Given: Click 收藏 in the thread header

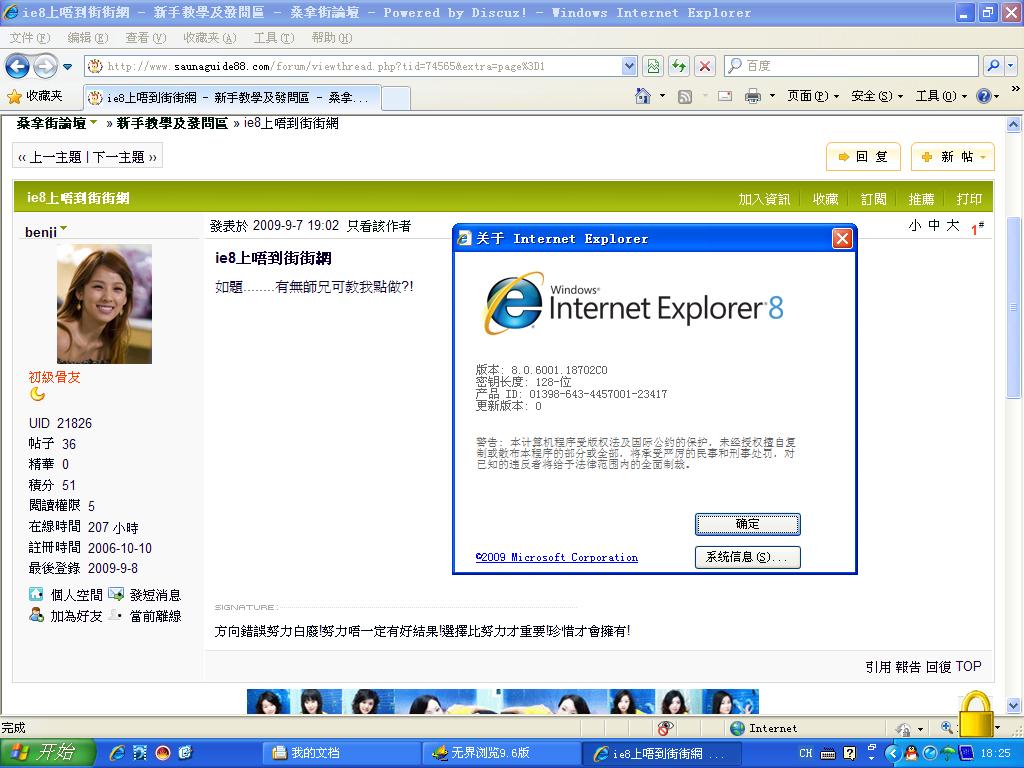Looking at the screenshot, I should [825, 199].
